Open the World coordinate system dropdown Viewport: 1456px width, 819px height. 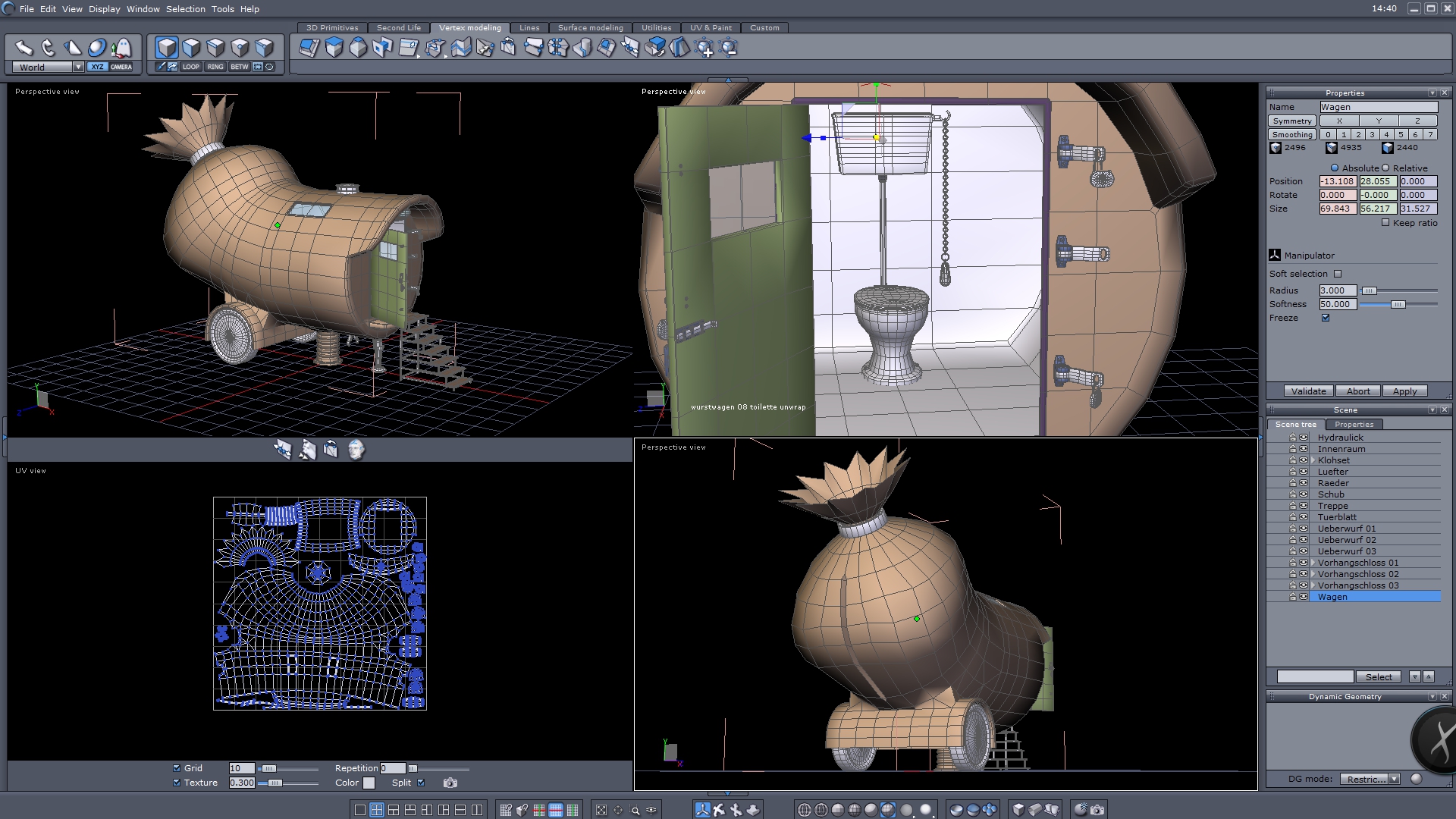click(78, 67)
